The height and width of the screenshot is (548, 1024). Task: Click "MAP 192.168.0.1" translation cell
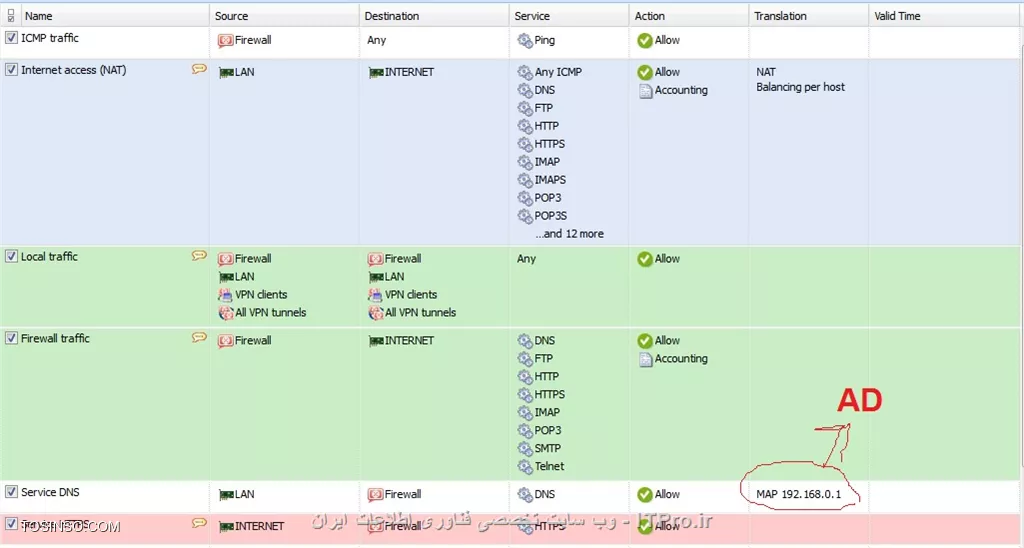click(799, 494)
